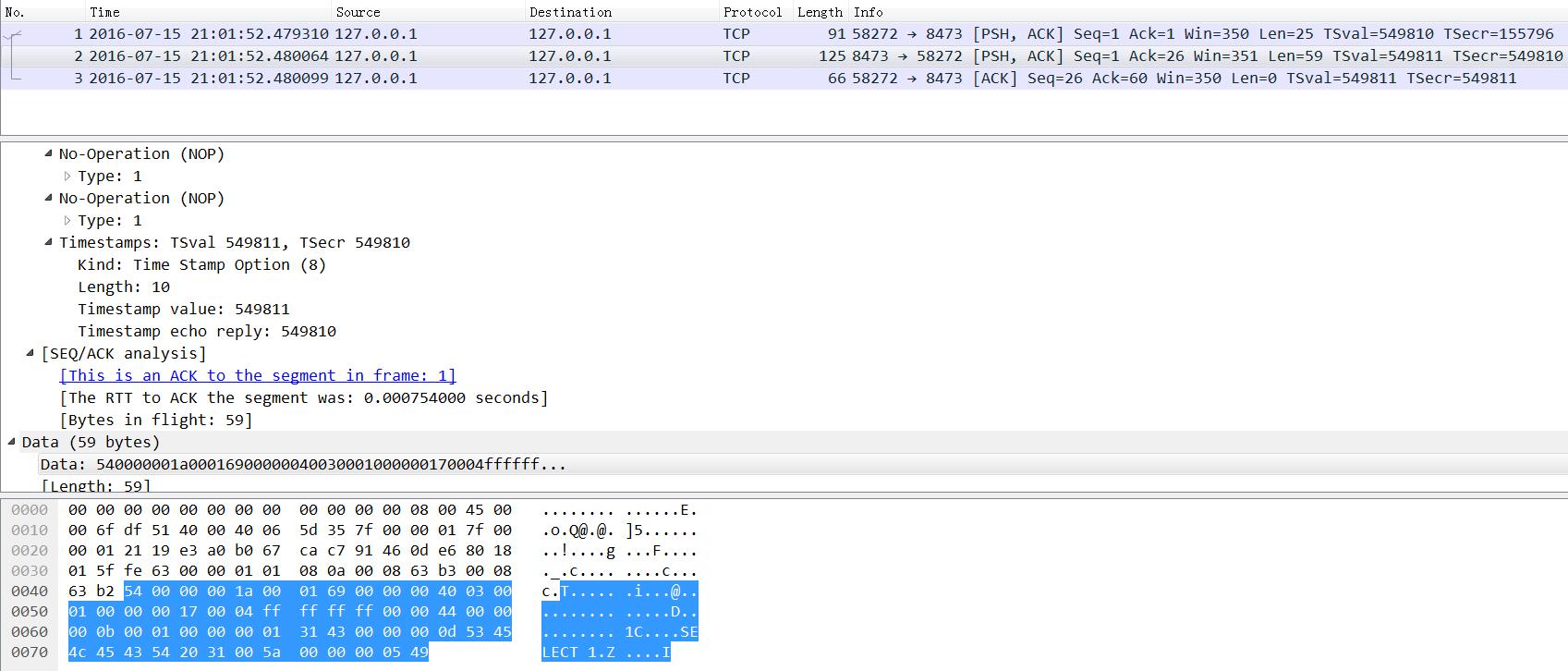Select the Bytes in flight: 59 line

156,421
